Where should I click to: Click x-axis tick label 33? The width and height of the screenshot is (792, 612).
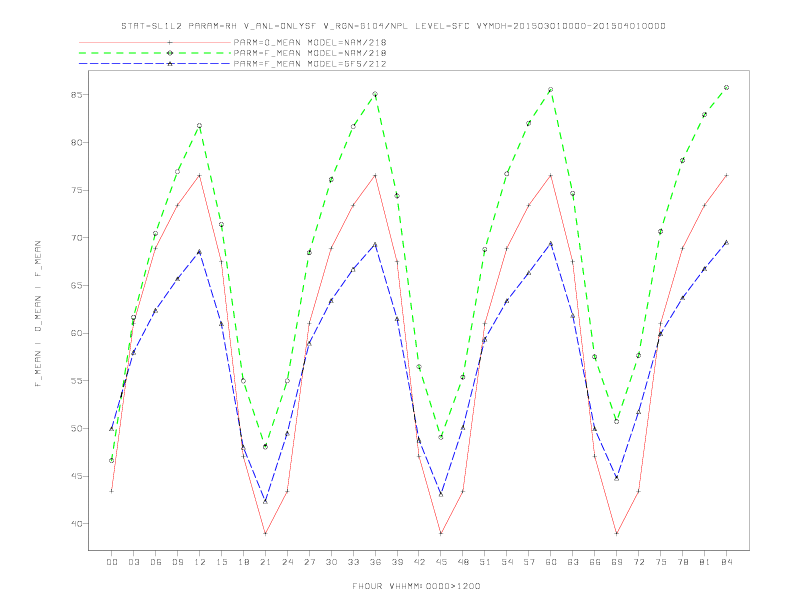[353, 562]
